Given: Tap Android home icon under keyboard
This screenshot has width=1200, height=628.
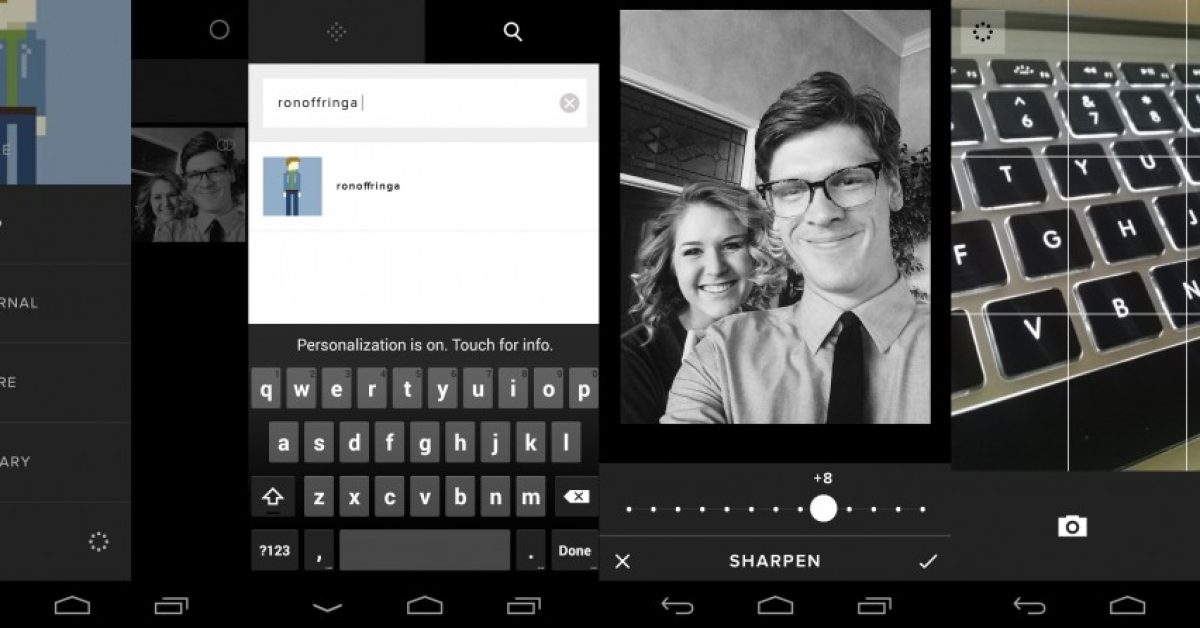Looking at the screenshot, I should [x=424, y=605].
